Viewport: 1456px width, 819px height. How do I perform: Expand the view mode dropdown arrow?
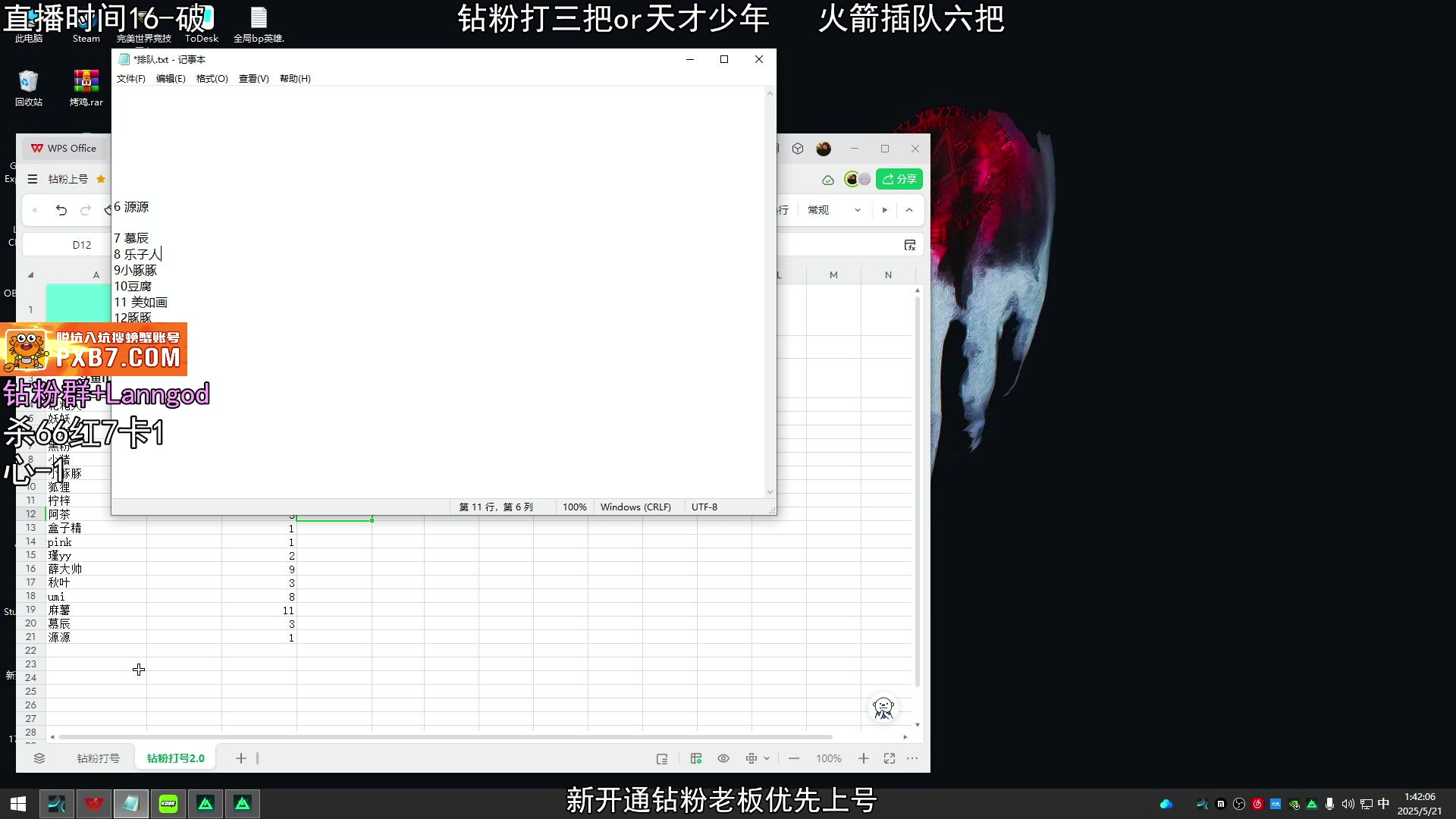[767, 758]
